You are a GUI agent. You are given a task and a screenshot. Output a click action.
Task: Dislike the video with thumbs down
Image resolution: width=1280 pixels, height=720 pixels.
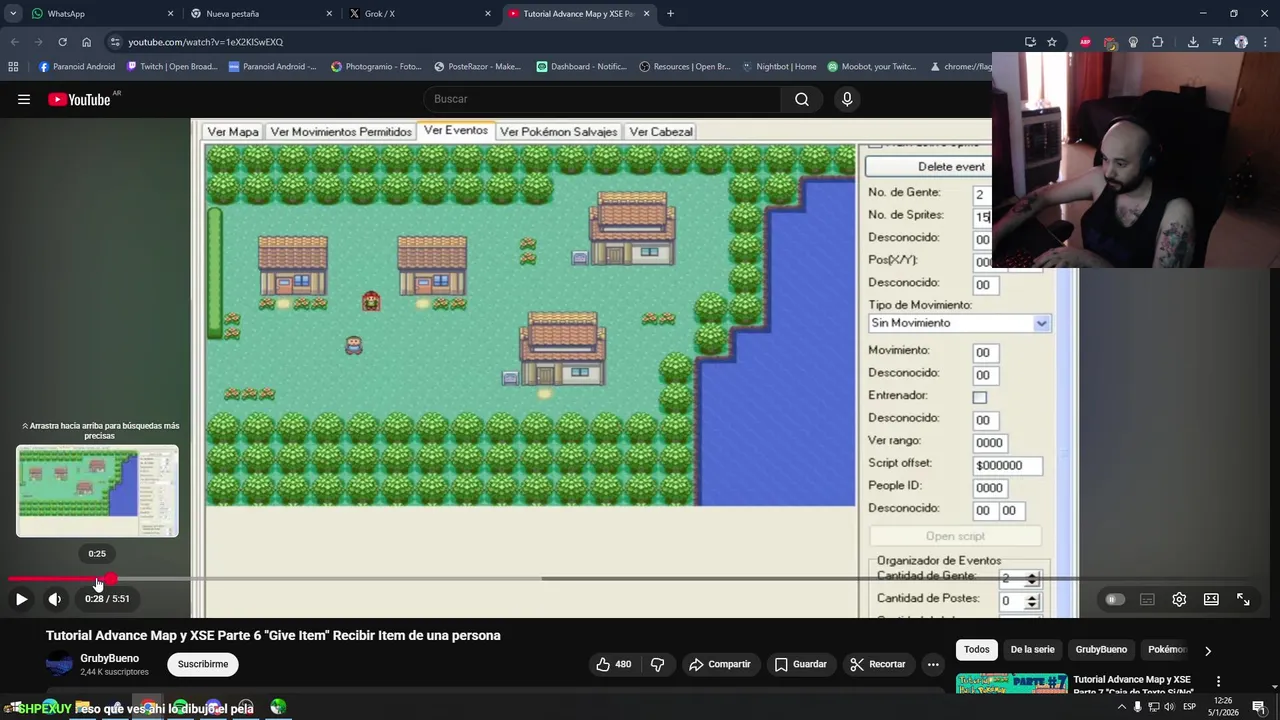pyautogui.click(x=658, y=664)
